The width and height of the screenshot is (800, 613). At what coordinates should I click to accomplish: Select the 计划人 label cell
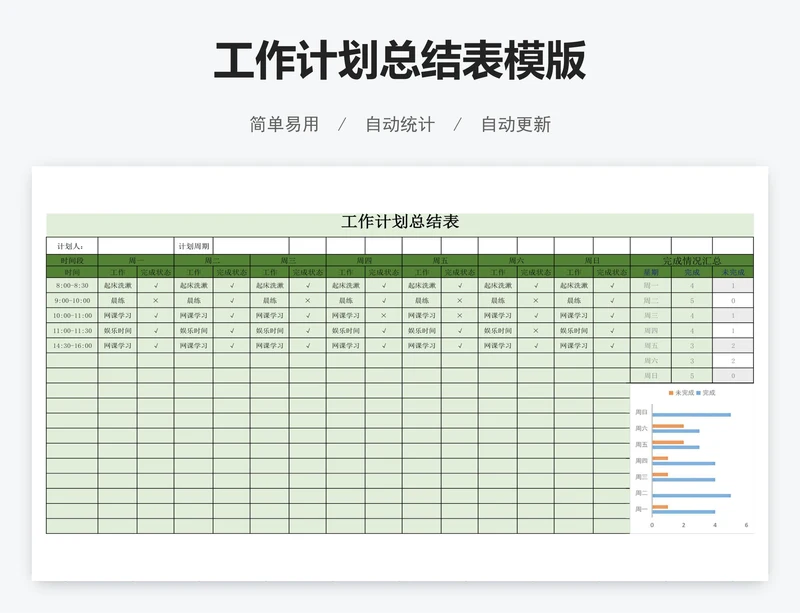click(x=72, y=246)
